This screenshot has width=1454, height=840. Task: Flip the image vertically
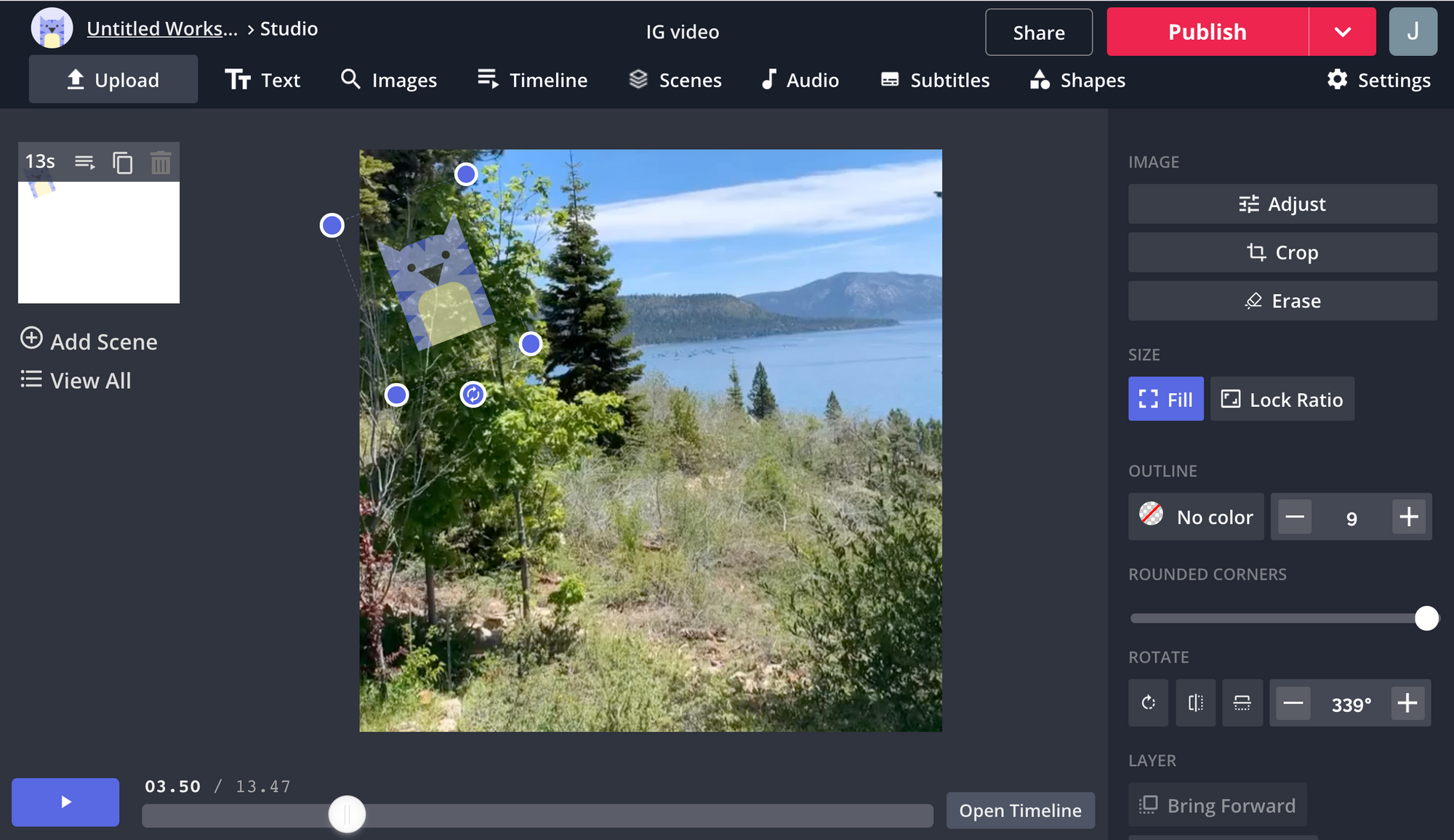pyautogui.click(x=1242, y=703)
